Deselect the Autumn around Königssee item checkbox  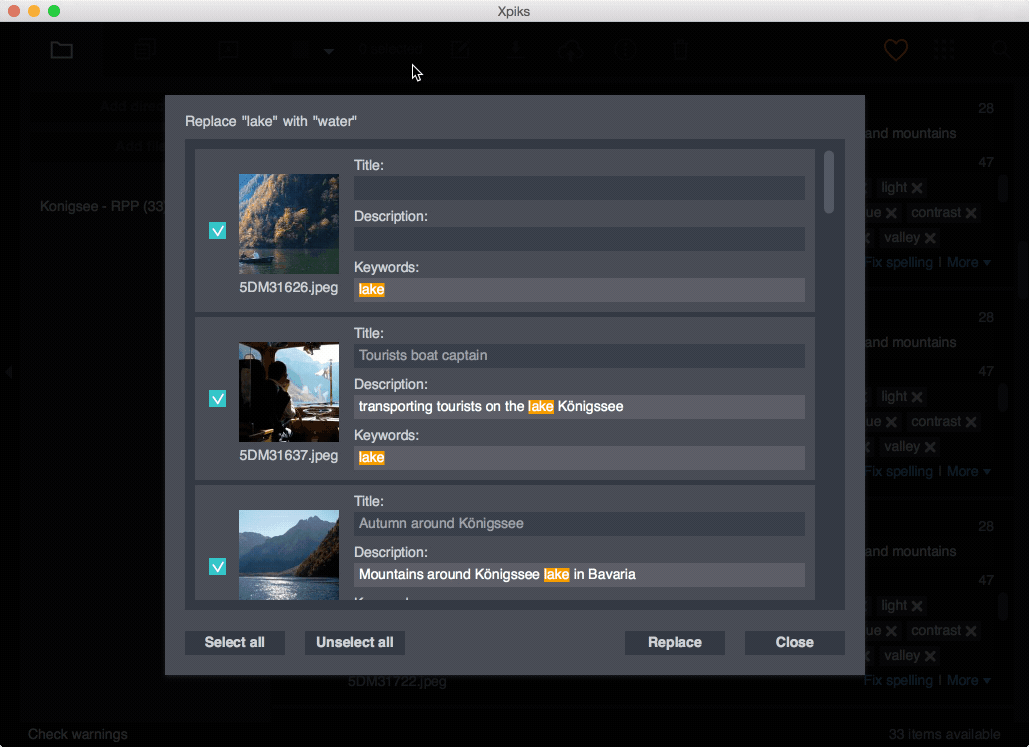click(x=217, y=567)
